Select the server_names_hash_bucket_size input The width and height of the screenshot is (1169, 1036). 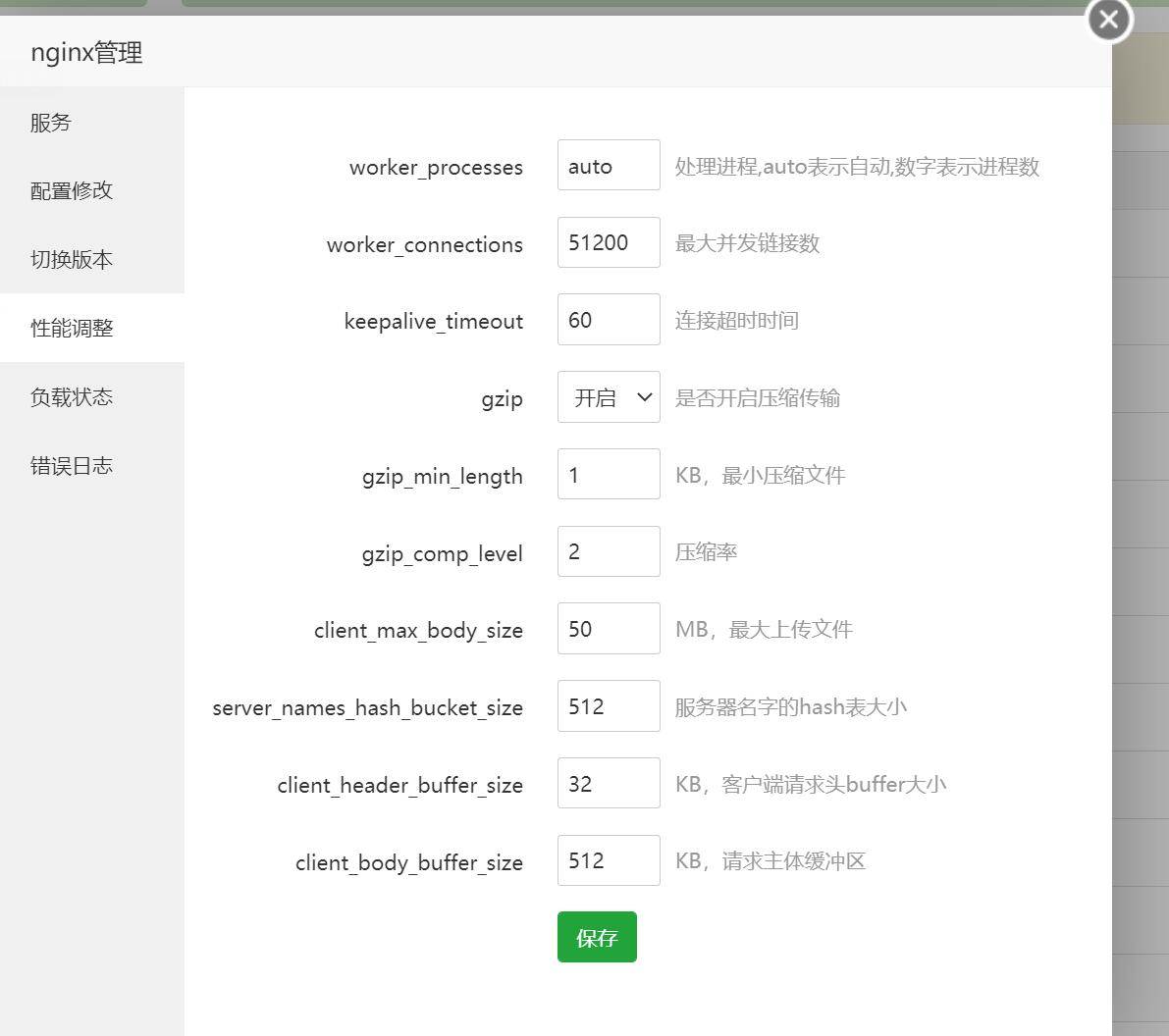tap(608, 705)
